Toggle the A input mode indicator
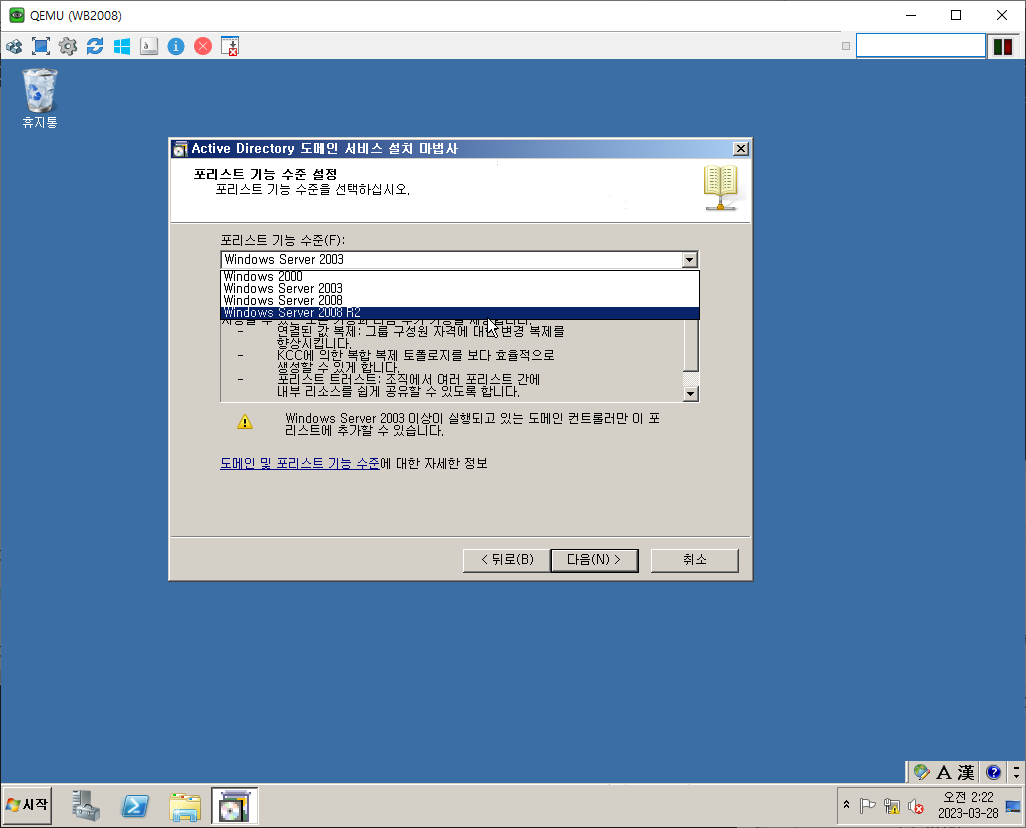This screenshot has height=828, width=1026. point(944,772)
